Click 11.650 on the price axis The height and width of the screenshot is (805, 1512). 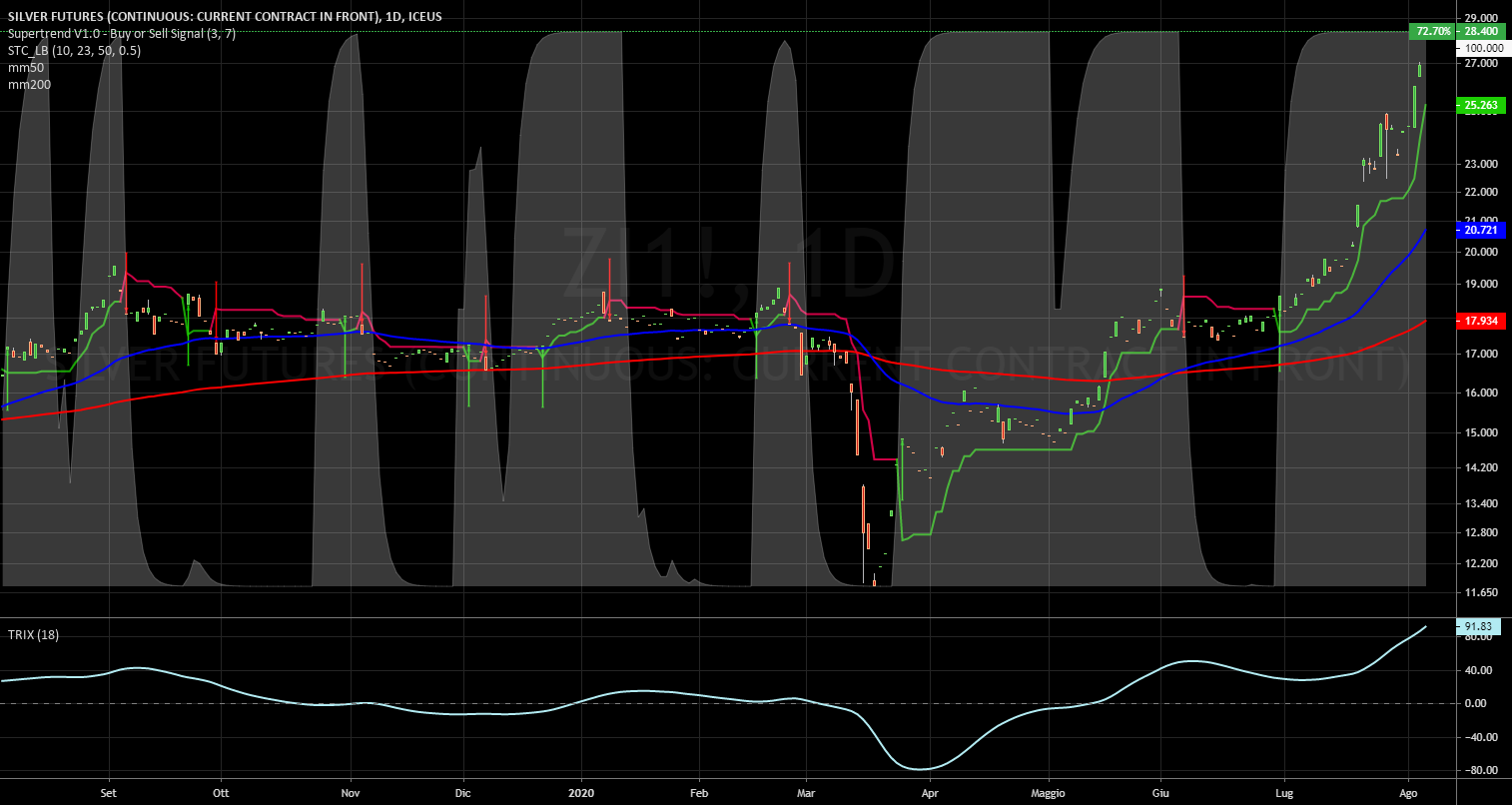(1483, 593)
